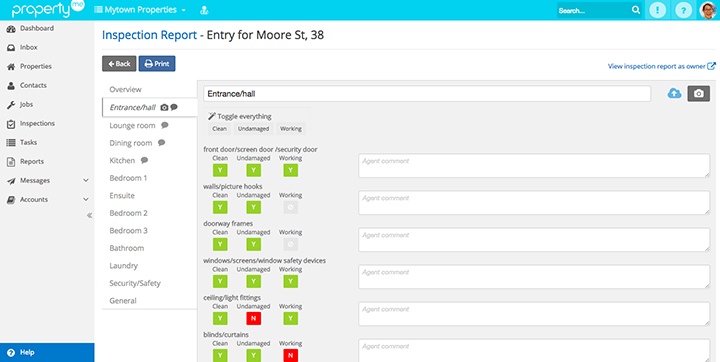Click Agent comment for walls/picture hooks
The height and width of the screenshot is (362, 720).
click(x=534, y=203)
